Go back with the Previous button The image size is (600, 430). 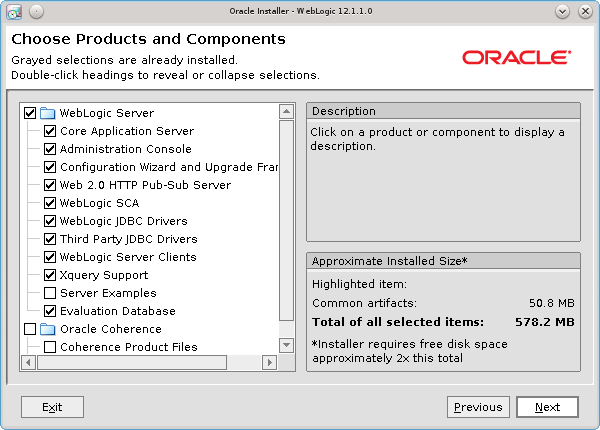478,407
